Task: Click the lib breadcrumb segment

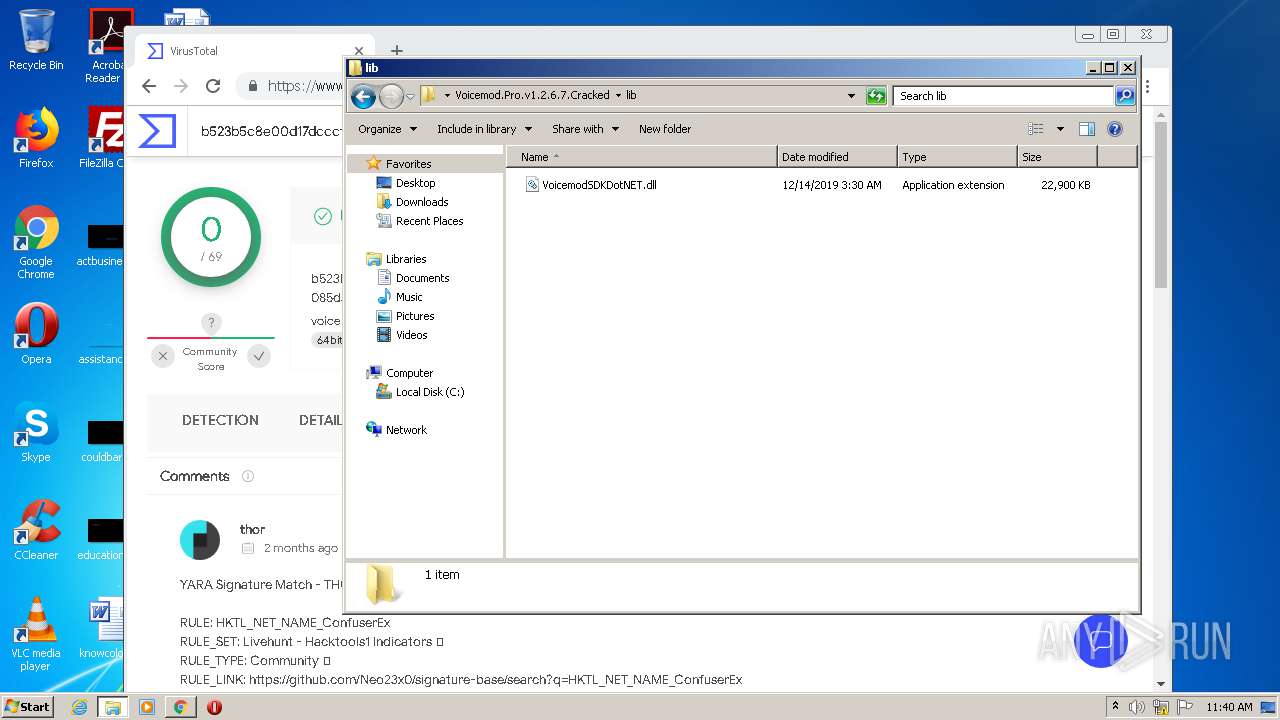Action: point(631,96)
